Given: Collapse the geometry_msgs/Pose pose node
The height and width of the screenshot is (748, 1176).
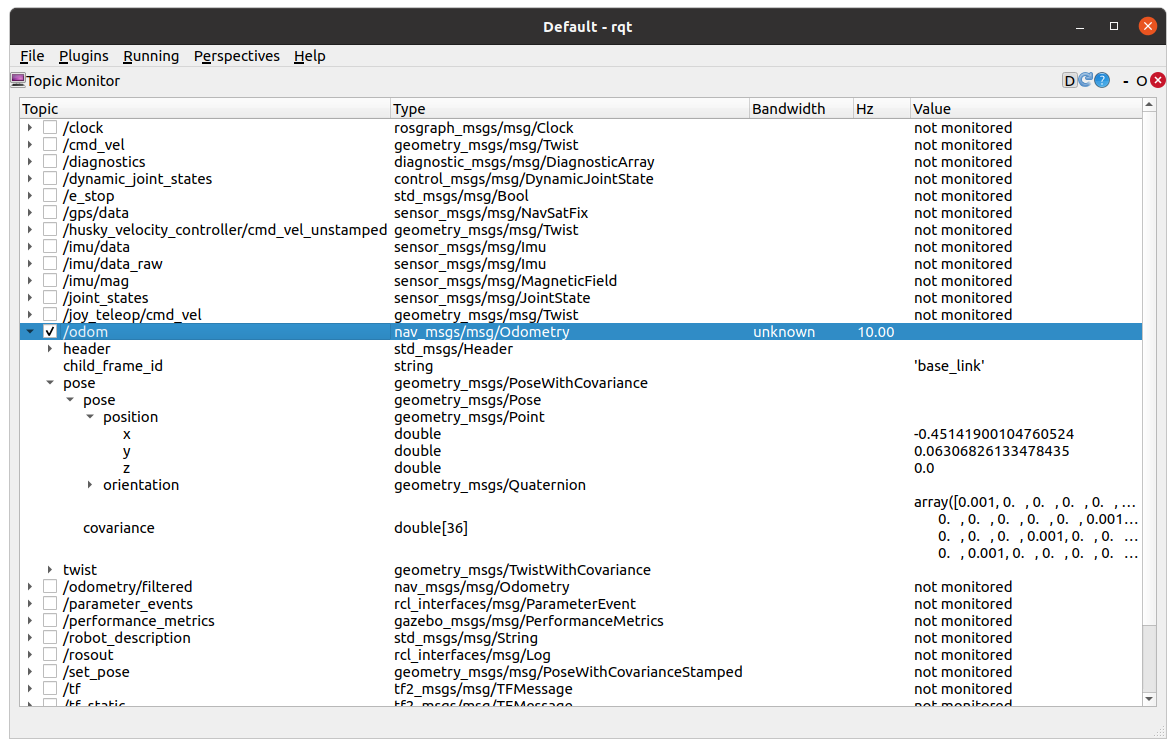Looking at the screenshot, I should [x=70, y=400].
